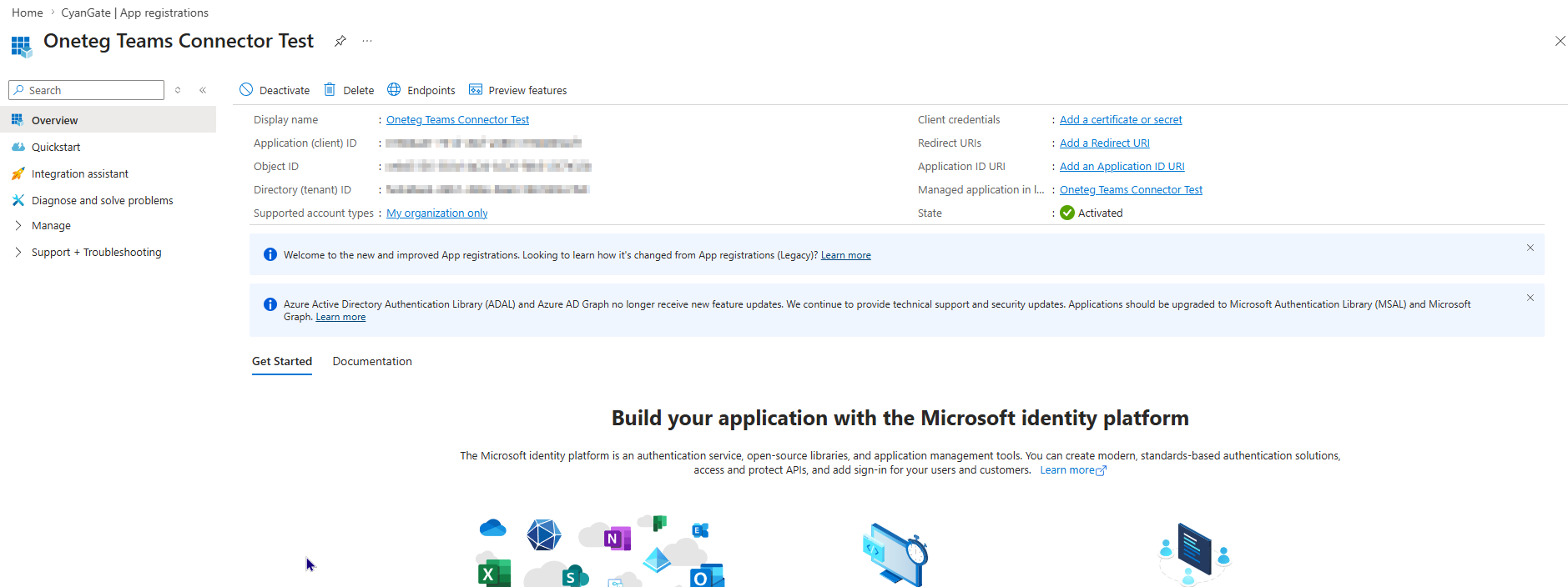Open managed application Oneteg Teams Connector Test link

tap(1131, 189)
